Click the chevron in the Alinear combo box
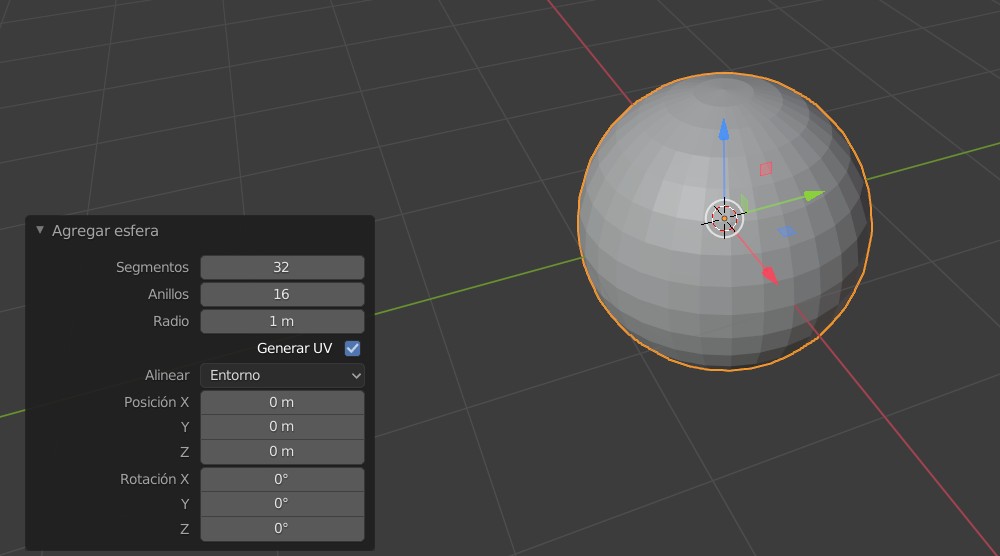 coord(356,376)
